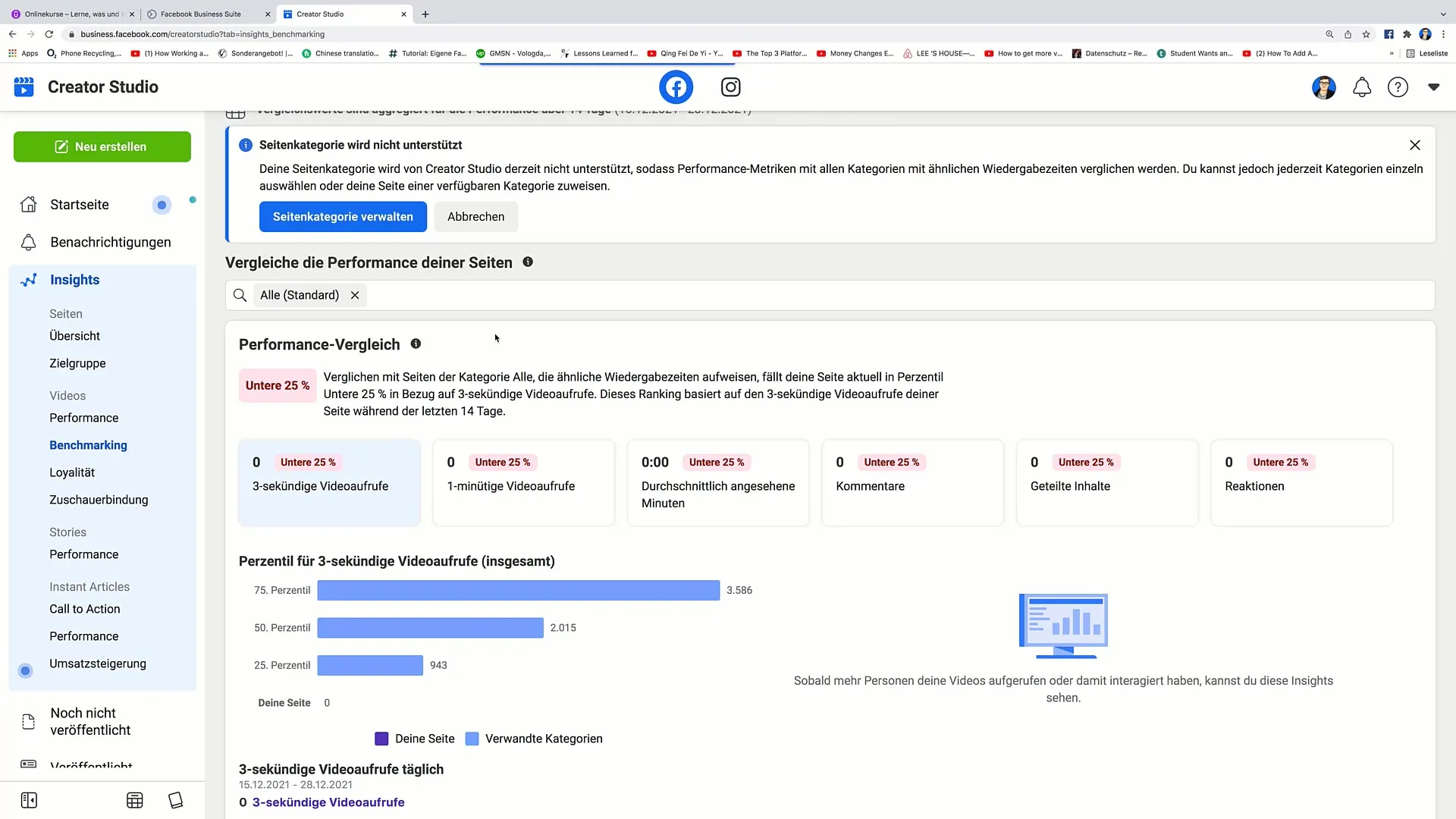
Task: Click the Facebook icon in top navigation
Action: pos(675,87)
